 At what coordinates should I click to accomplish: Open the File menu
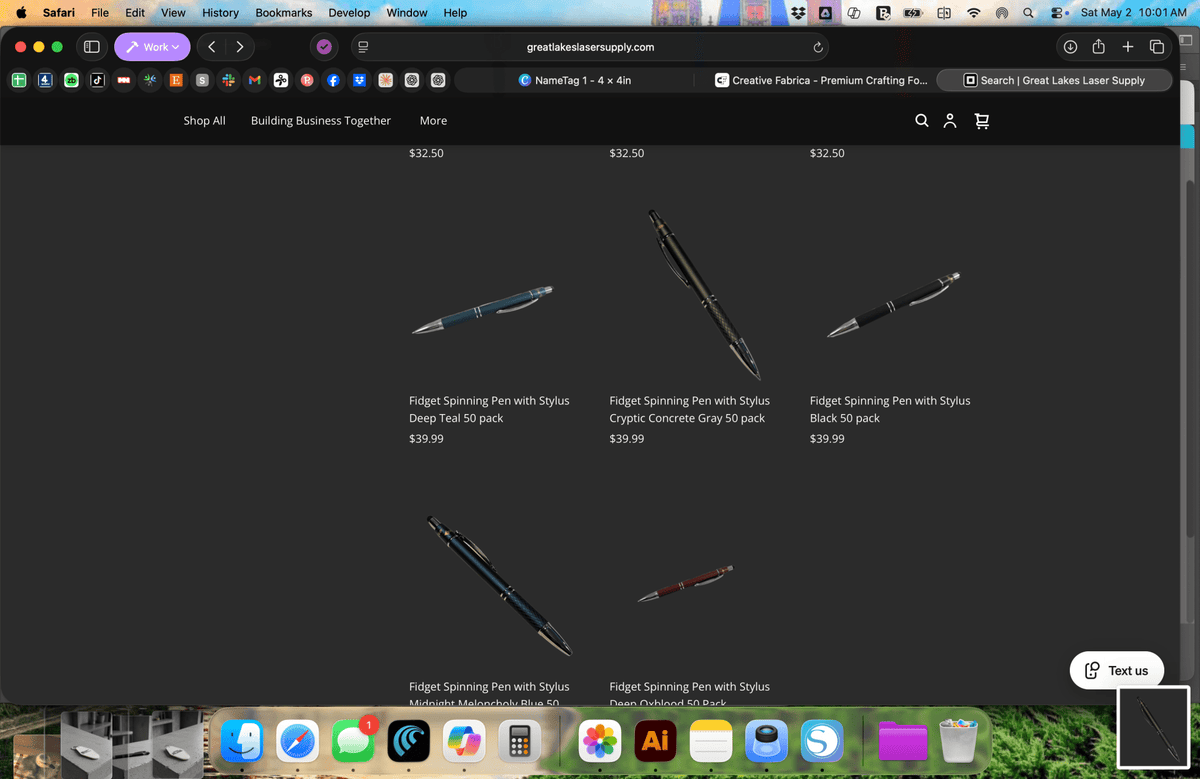(100, 13)
